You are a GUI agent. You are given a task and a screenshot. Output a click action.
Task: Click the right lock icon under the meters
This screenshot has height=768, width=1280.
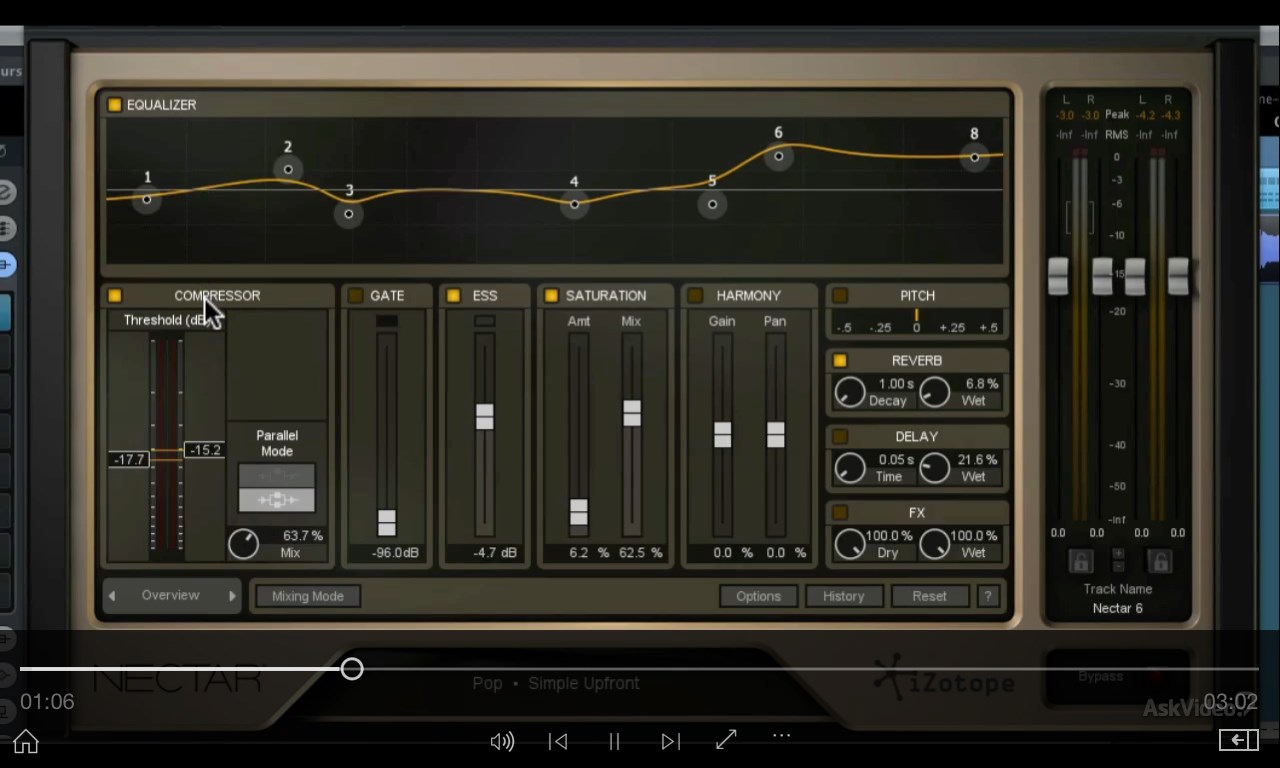click(x=1160, y=561)
